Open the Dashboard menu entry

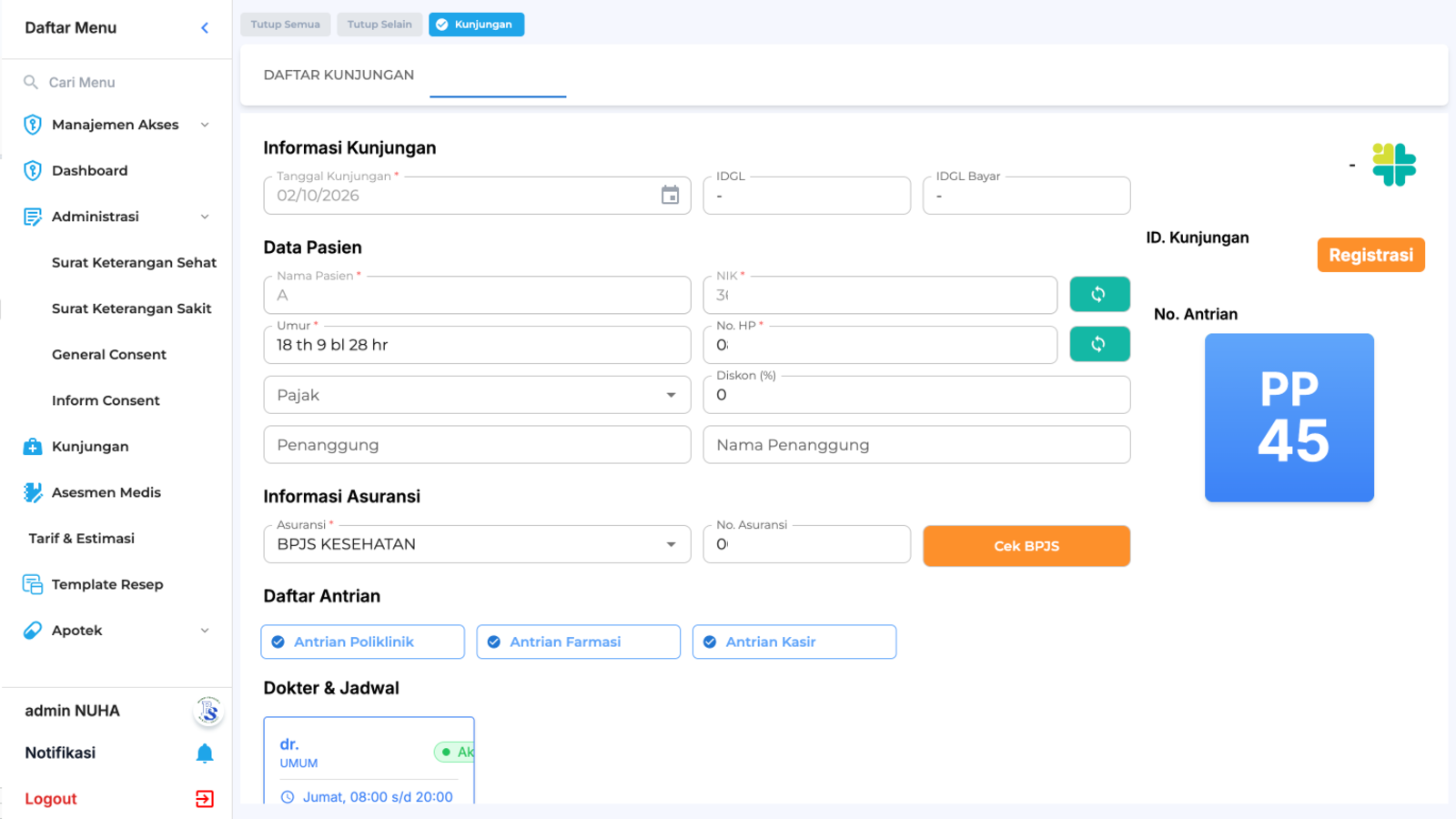pos(89,170)
